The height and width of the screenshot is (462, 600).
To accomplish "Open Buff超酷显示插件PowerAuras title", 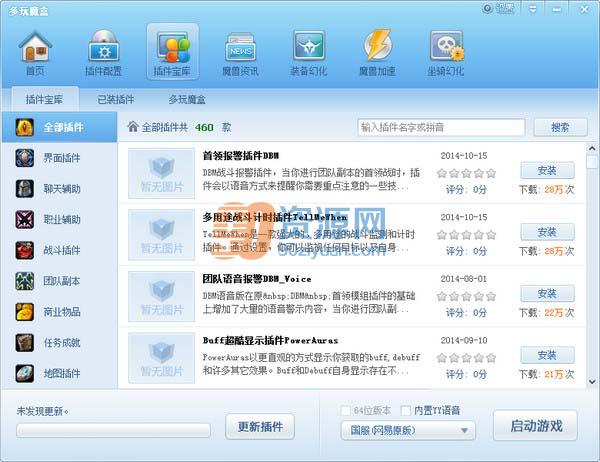I will tap(270, 340).
